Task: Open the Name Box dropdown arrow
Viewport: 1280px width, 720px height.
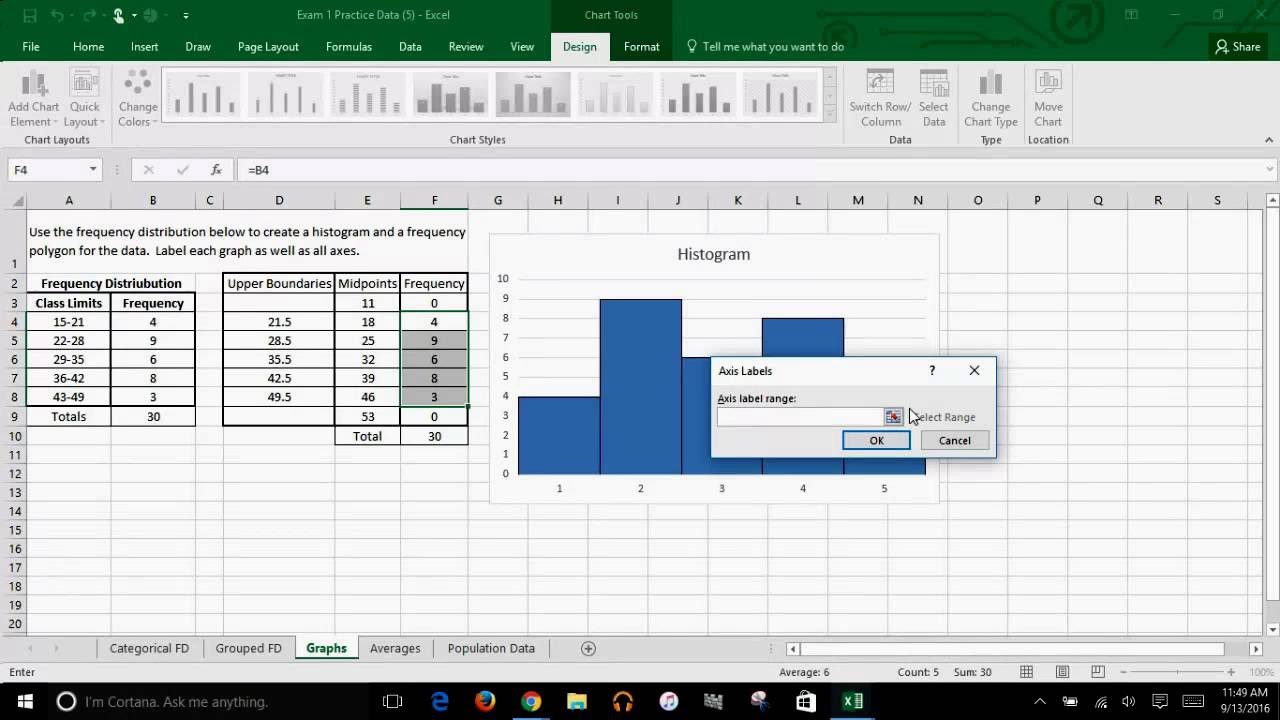Action: (93, 170)
